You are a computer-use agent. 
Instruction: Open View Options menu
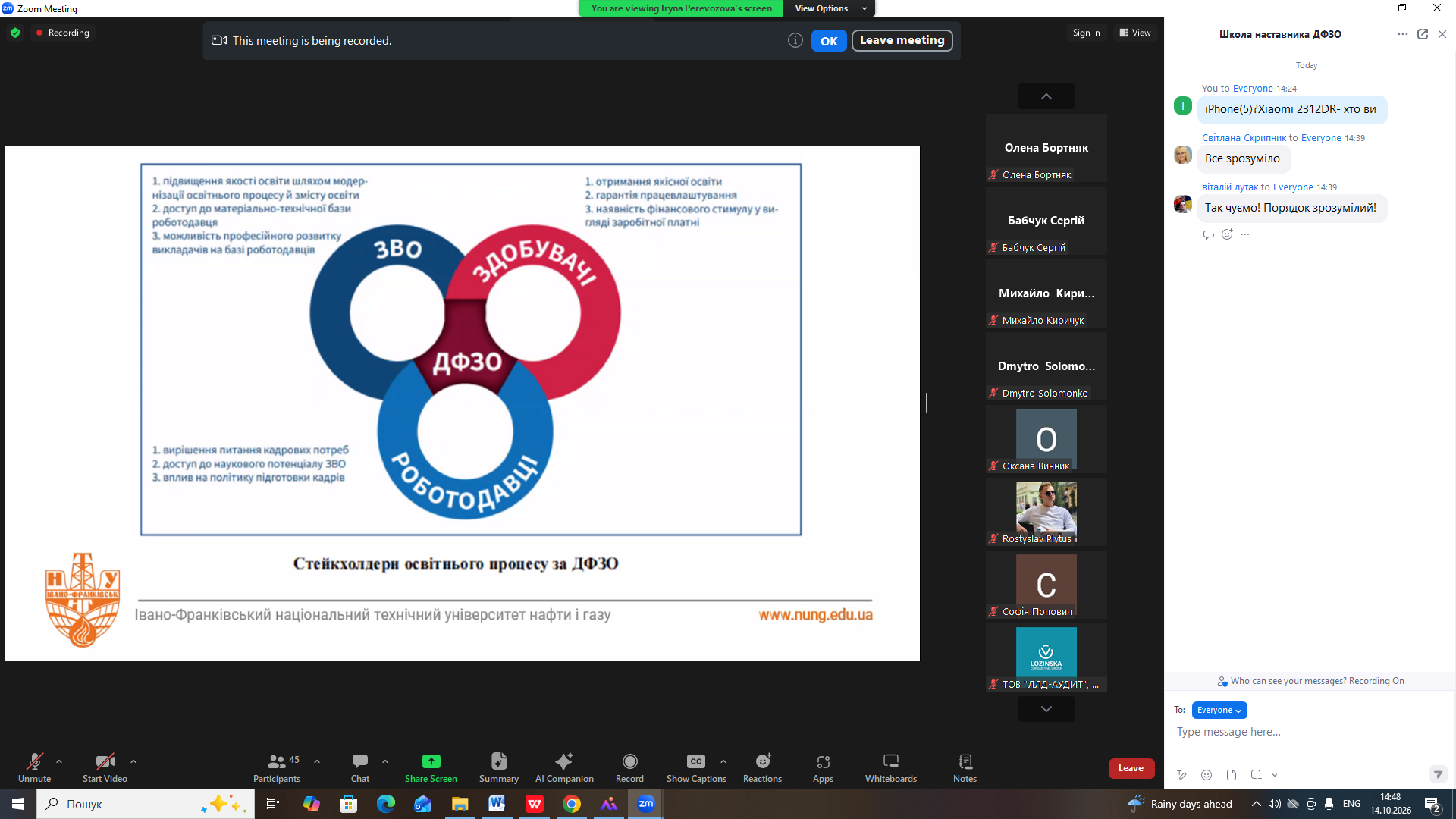[x=829, y=8]
